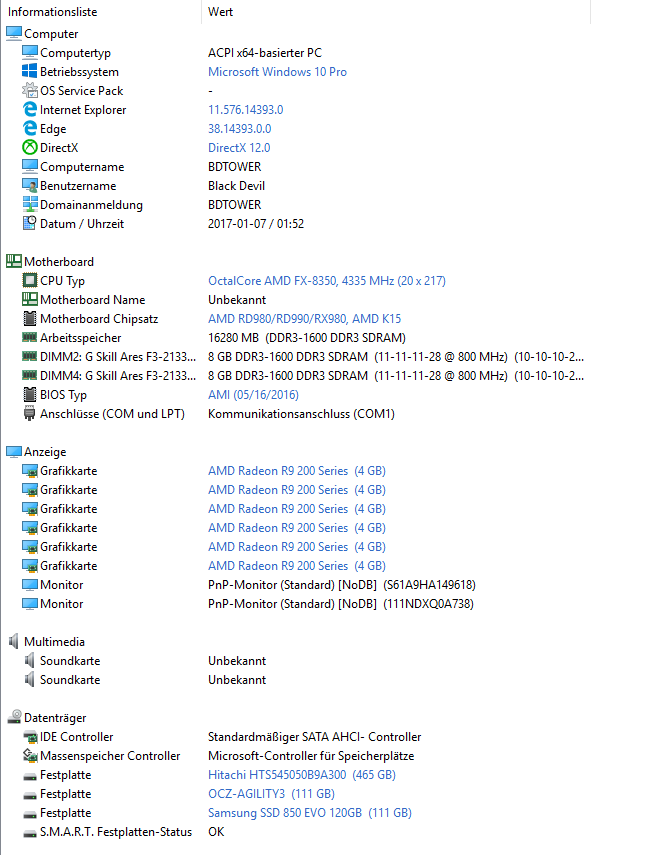Click the Datum / Uhrzeit clock icon
The image size is (668, 855).
[29, 224]
